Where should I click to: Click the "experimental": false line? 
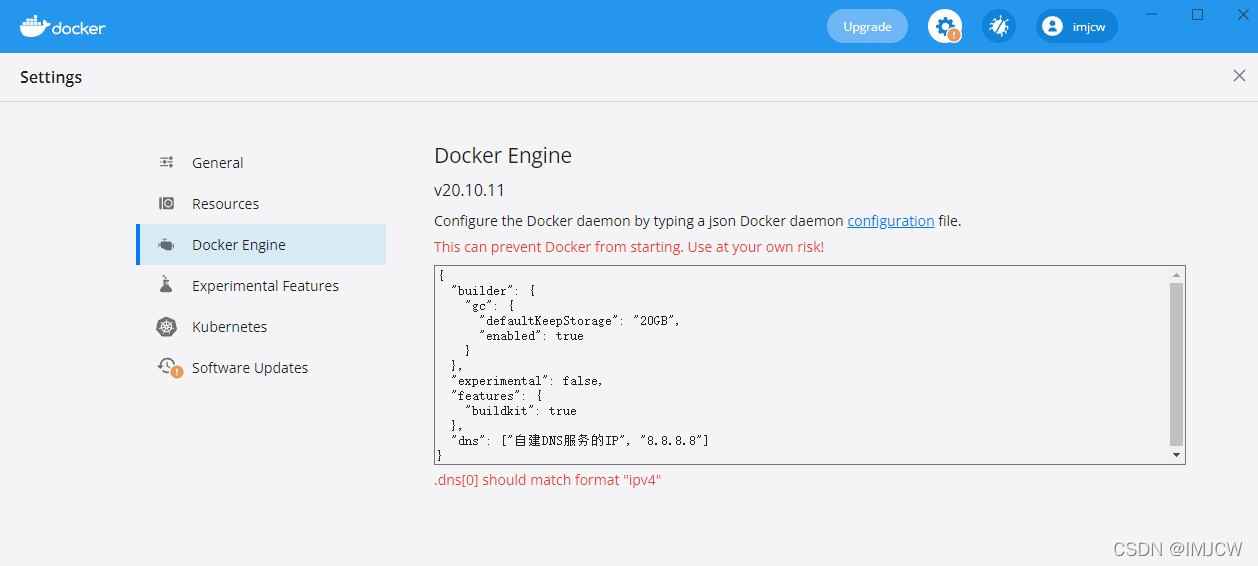(527, 381)
